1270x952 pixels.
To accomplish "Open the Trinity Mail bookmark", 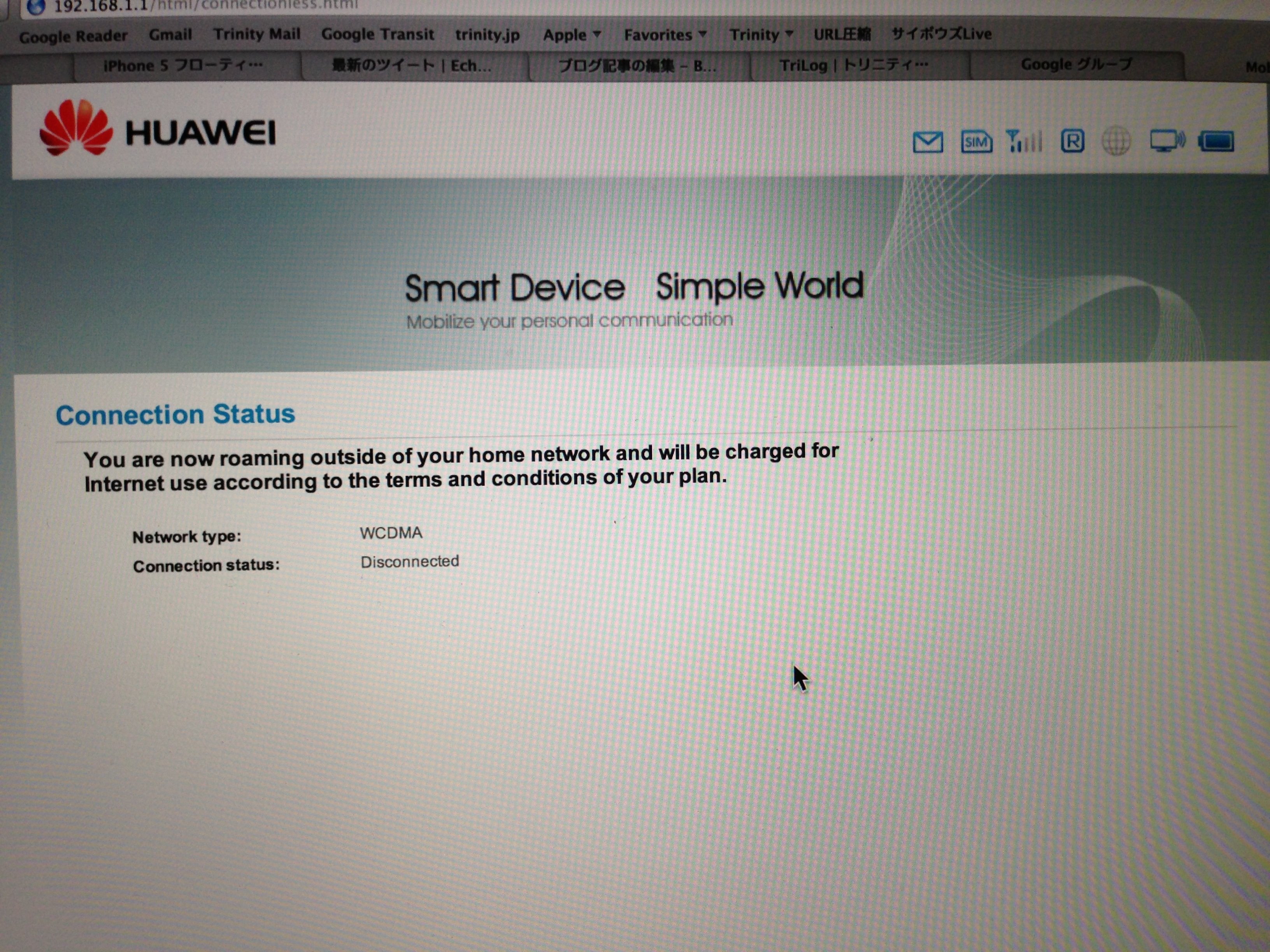I will coord(257,35).
